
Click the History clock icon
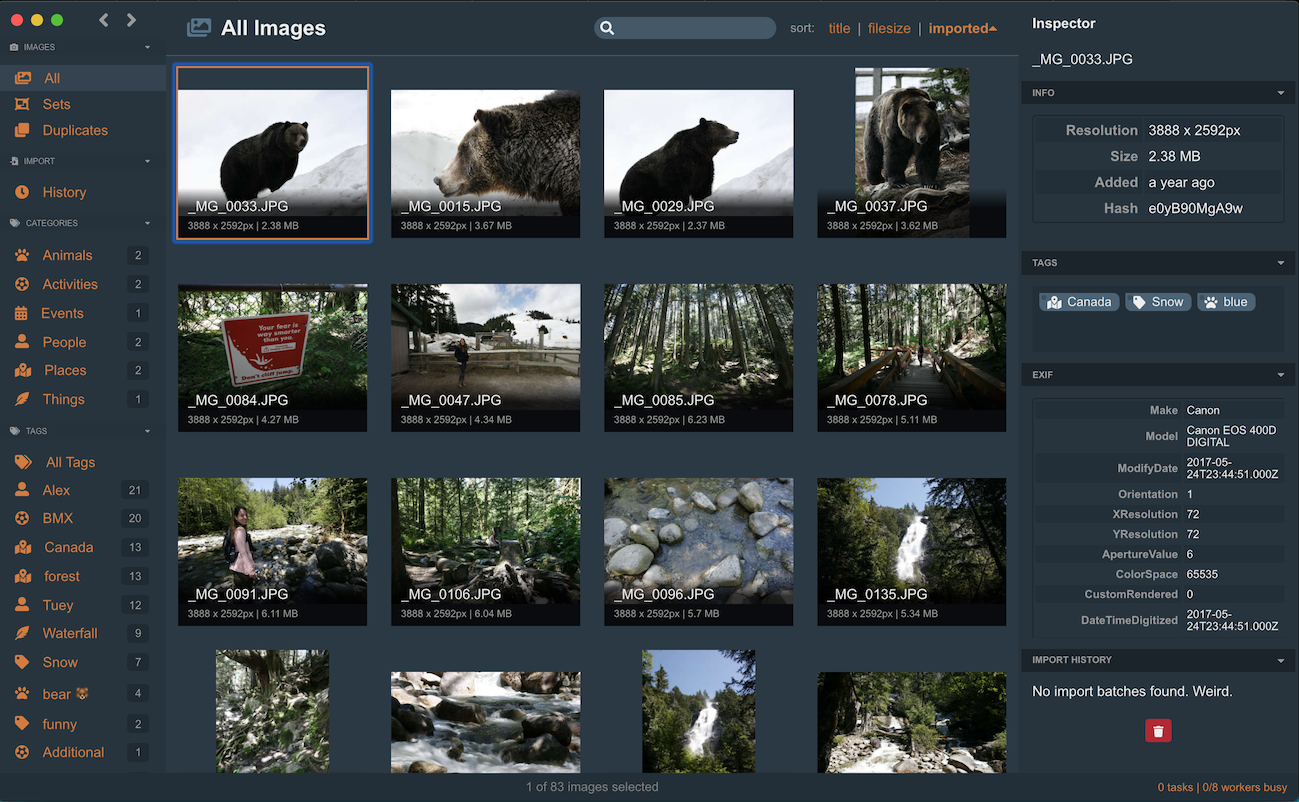pos(22,192)
